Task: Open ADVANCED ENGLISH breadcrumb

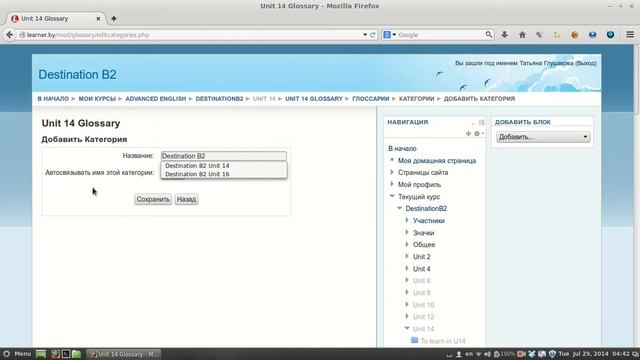Action: click(x=156, y=99)
